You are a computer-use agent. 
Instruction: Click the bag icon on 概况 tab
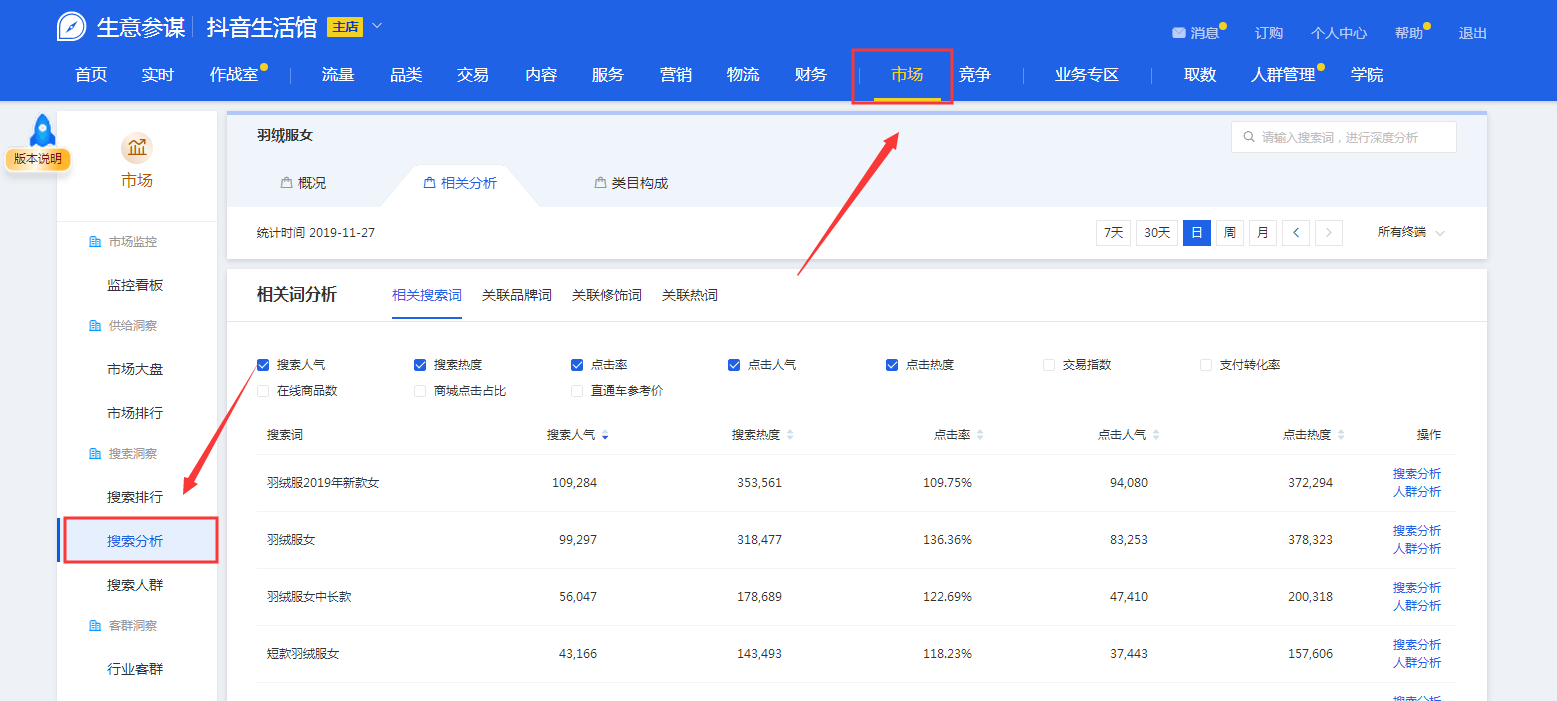[x=286, y=183]
